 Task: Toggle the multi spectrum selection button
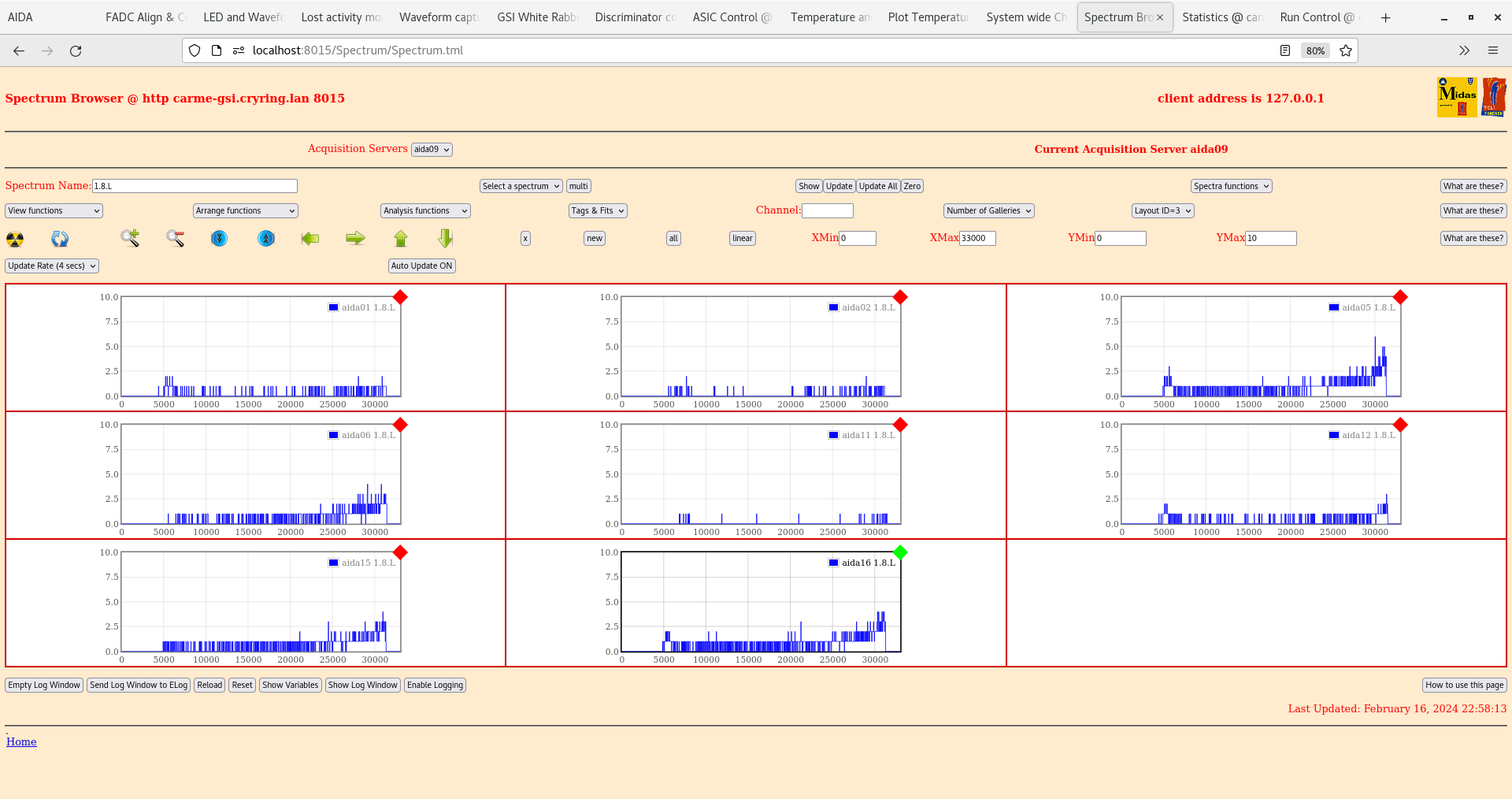(x=579, y=186)
